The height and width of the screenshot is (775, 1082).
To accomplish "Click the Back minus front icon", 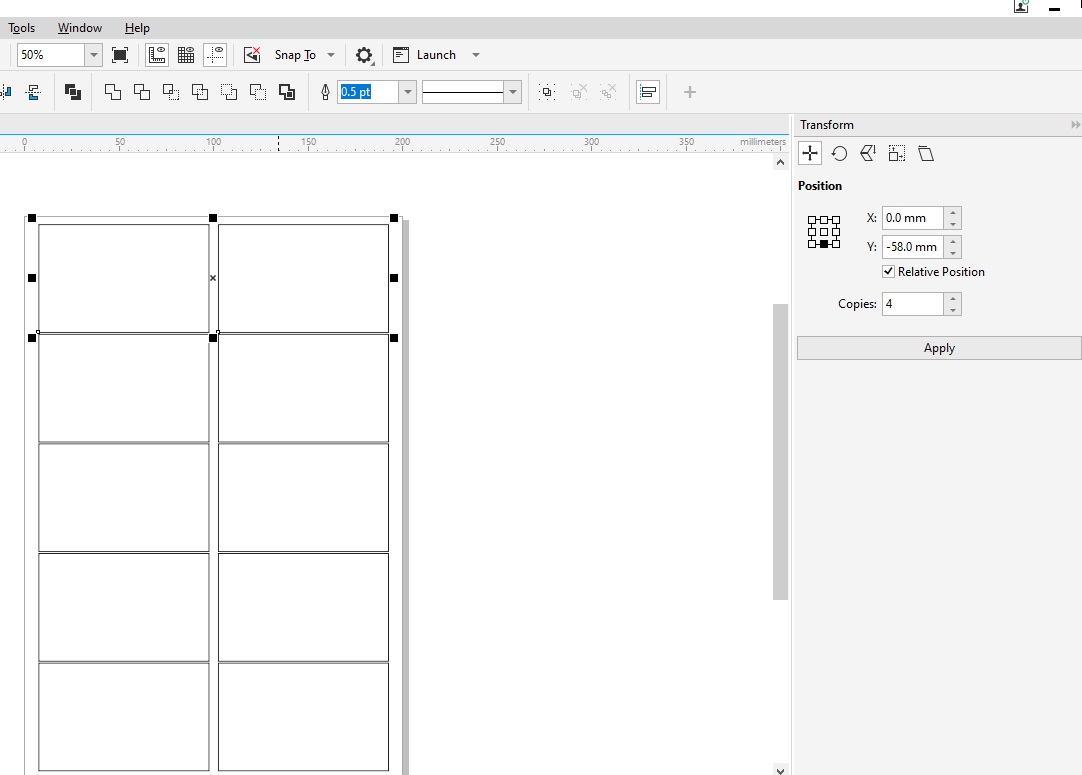I will point(257,92).
